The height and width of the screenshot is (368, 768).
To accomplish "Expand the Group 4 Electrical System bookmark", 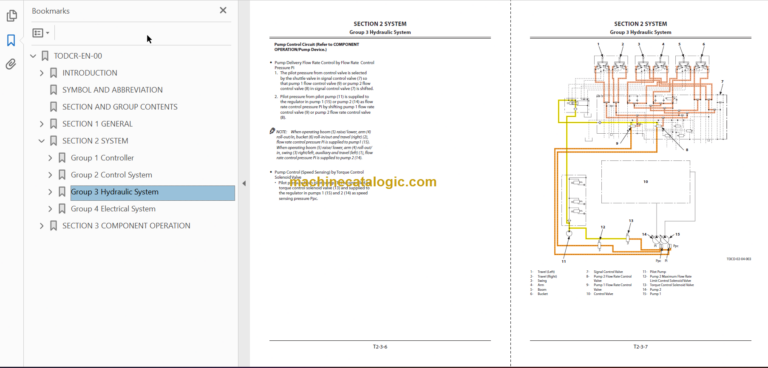I will [50, 209].
